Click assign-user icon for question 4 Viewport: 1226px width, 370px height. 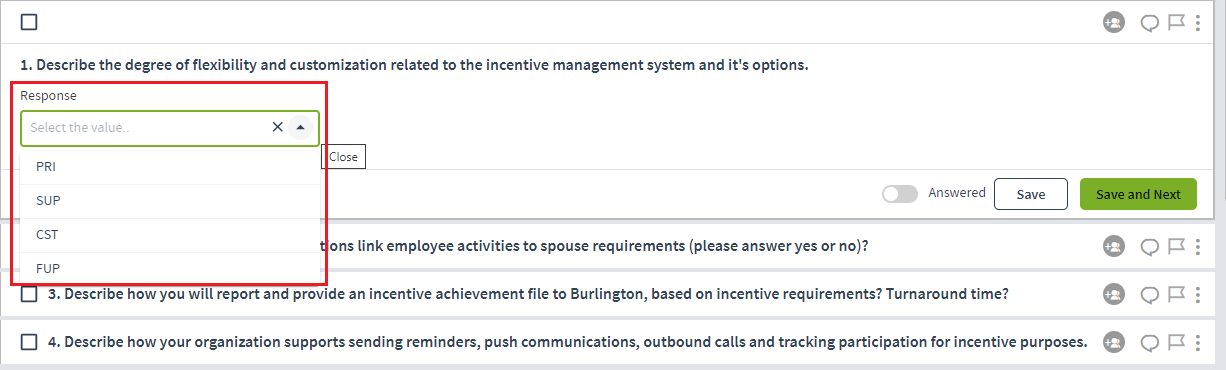1113,342
